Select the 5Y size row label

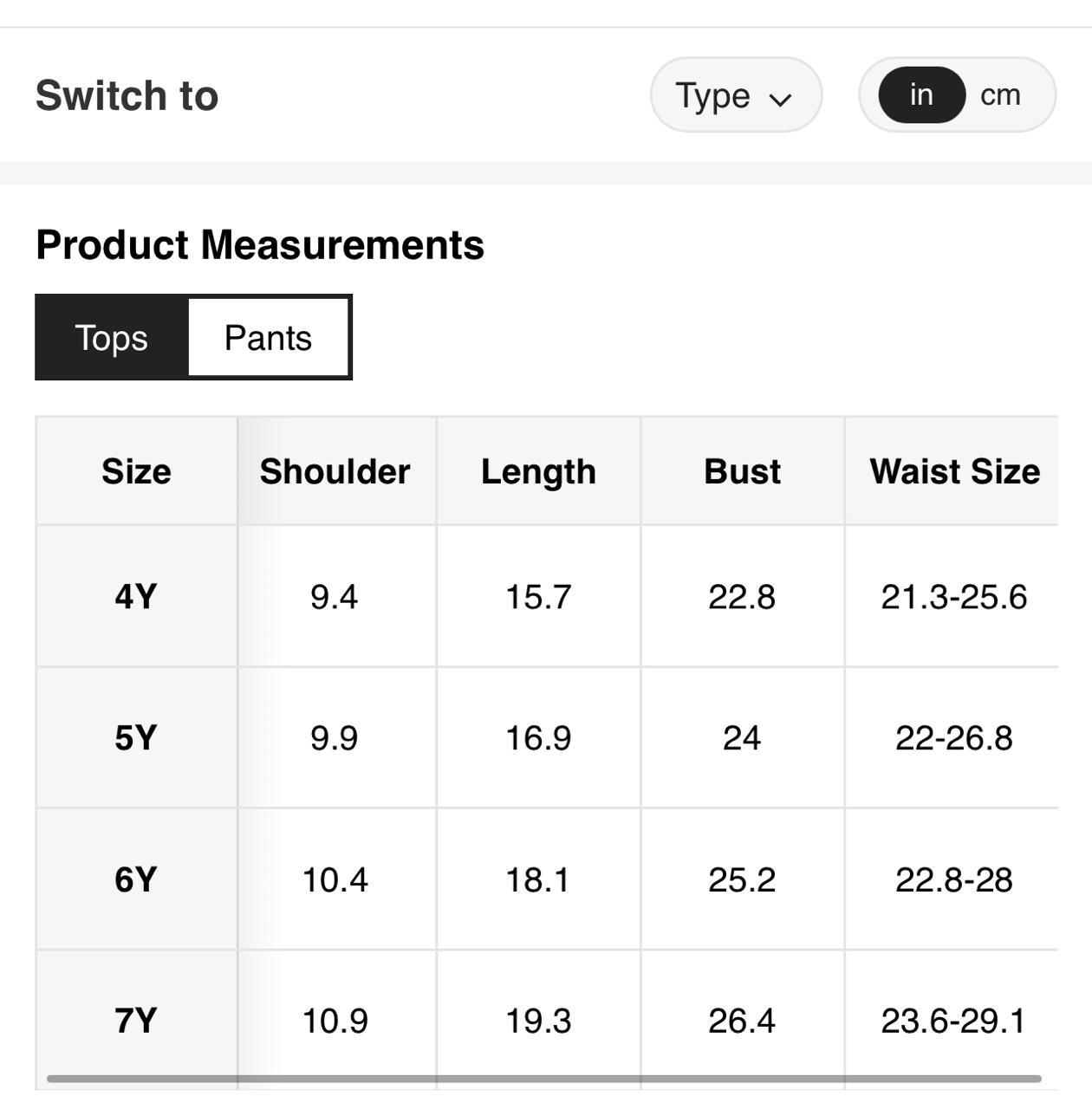pyautogui.click(x=136, y=738)
